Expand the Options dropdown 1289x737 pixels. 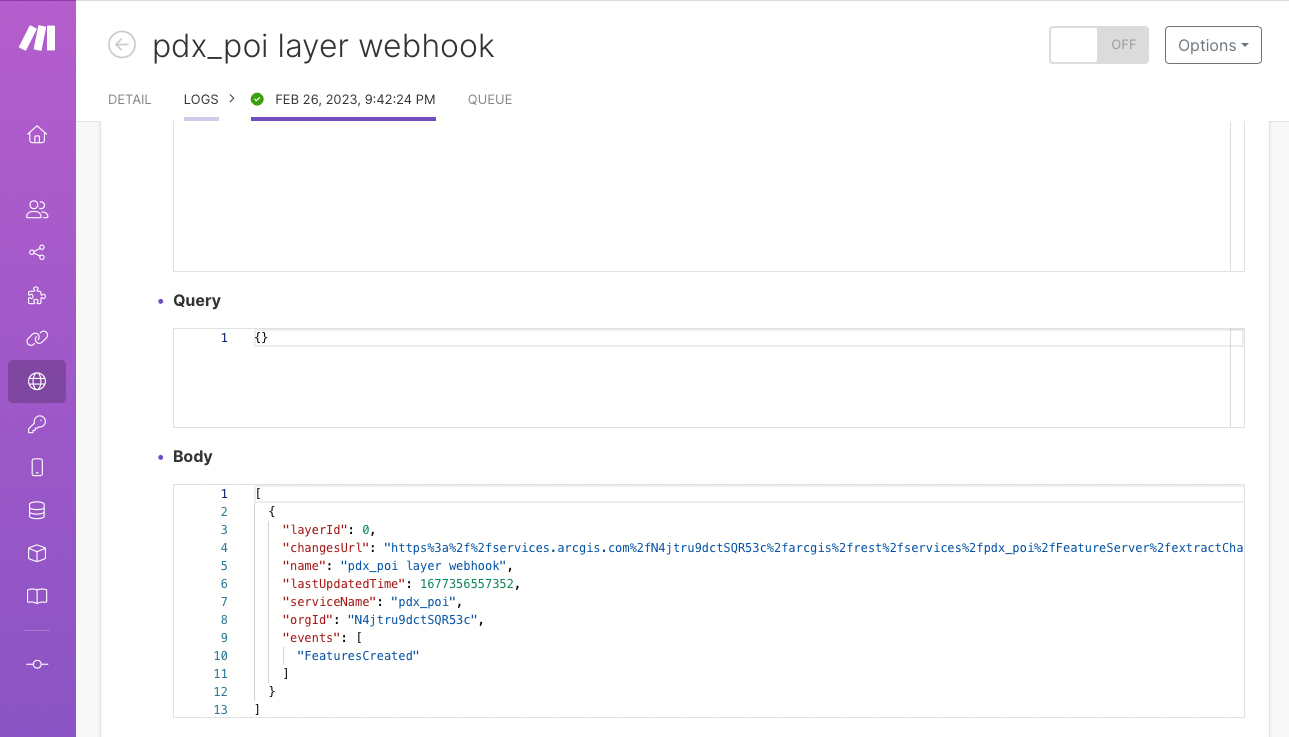click(x=1213, y=45)
